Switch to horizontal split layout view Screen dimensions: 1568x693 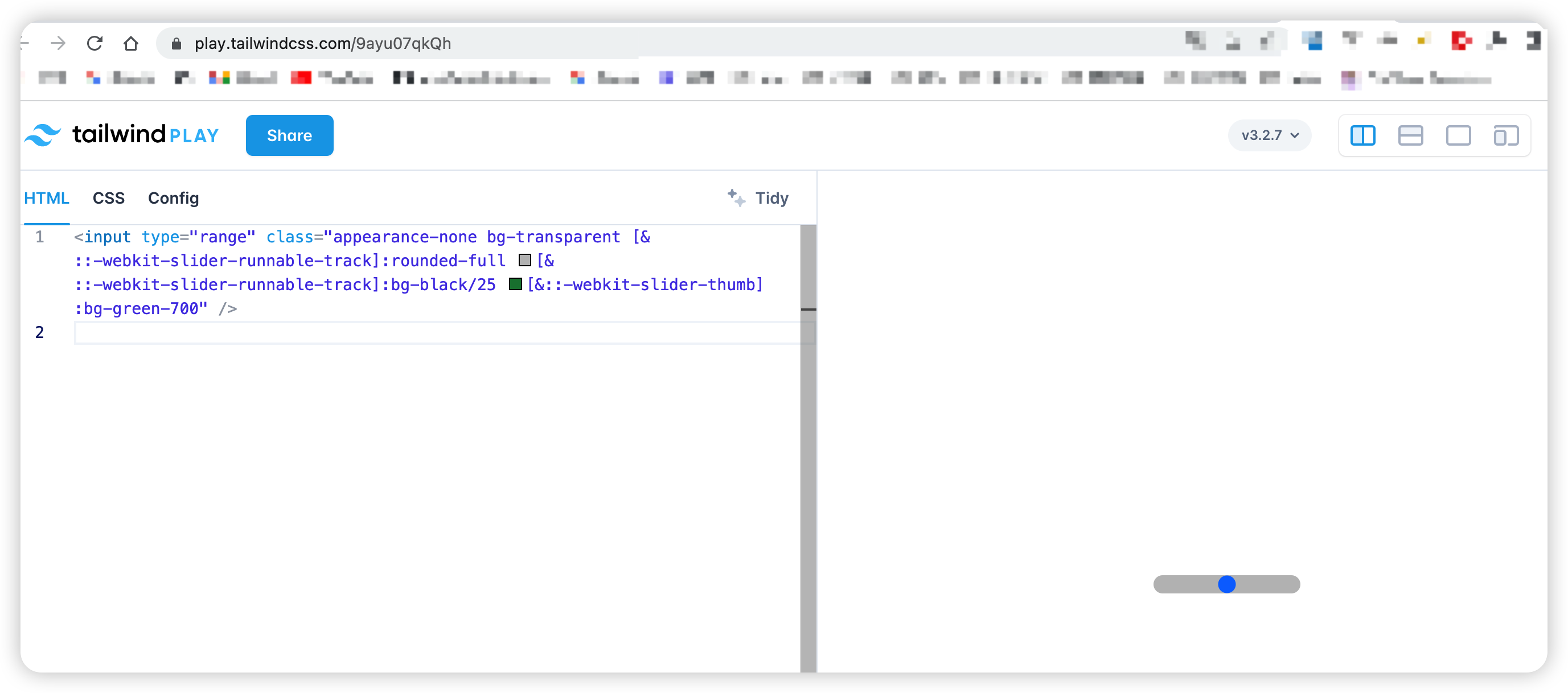1410,135
